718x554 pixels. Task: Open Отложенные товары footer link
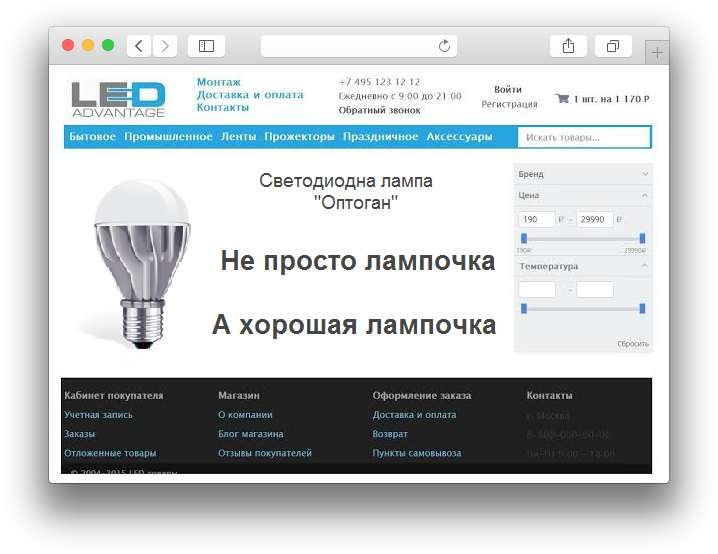pos(110,453)
